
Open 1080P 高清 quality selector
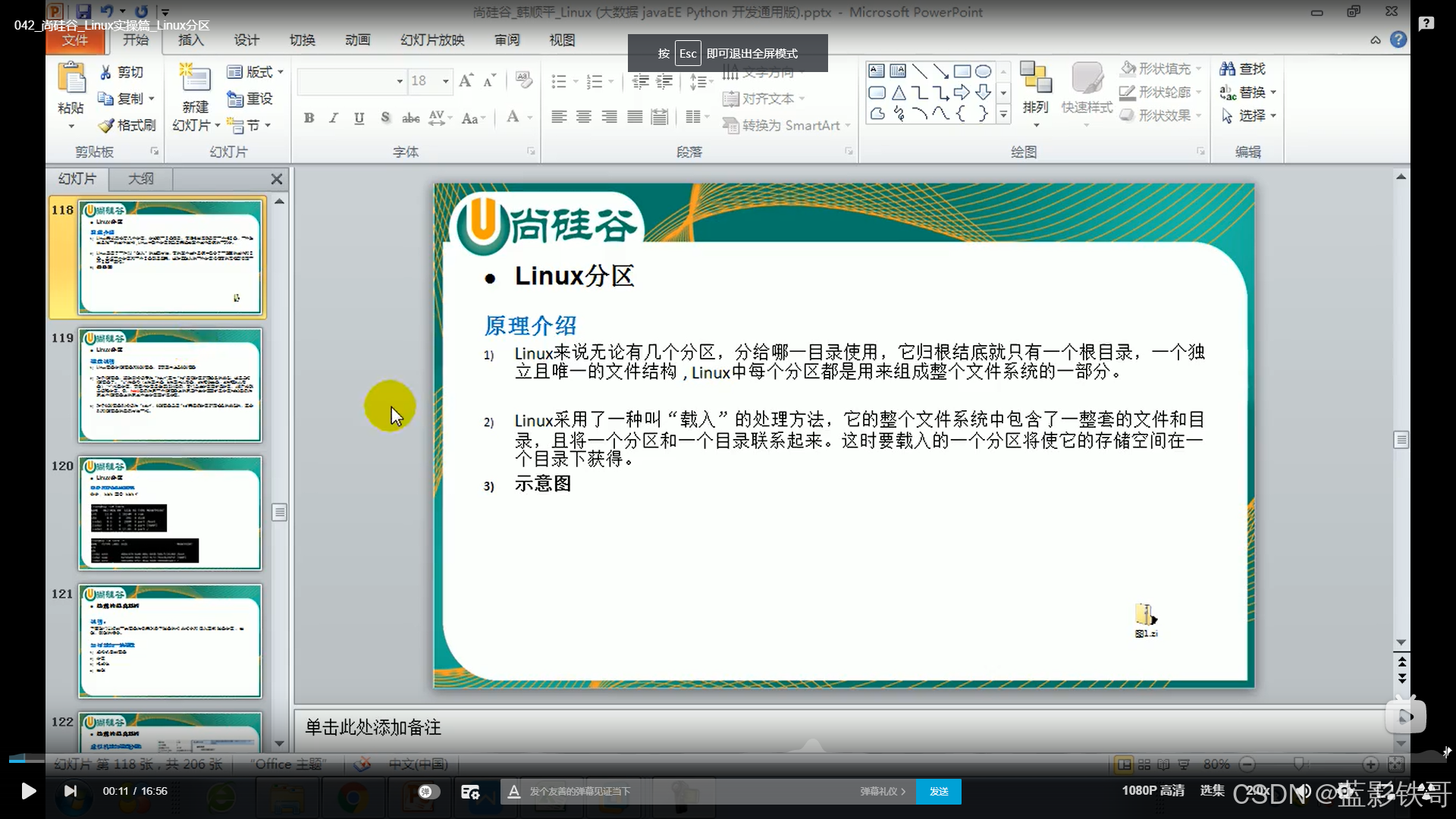click(x=1153, y=790)
